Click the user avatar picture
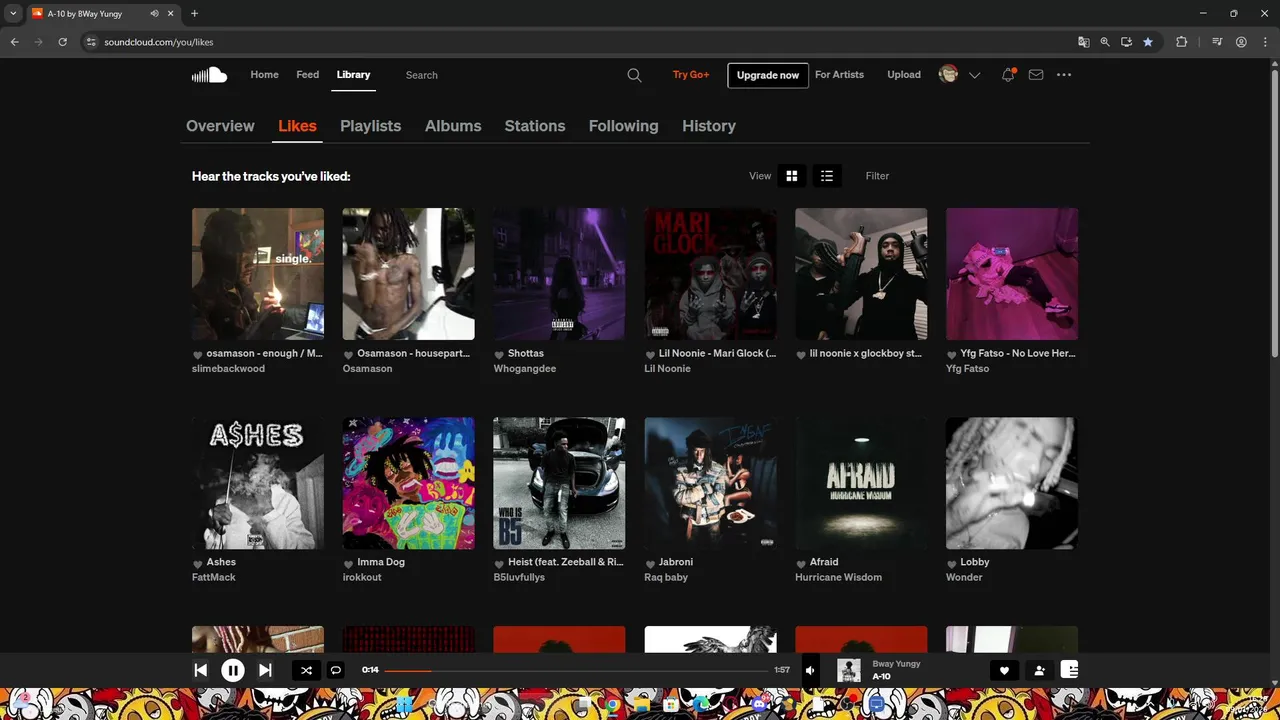Screen dimensions: 1280x720 [x=948, y=74]
